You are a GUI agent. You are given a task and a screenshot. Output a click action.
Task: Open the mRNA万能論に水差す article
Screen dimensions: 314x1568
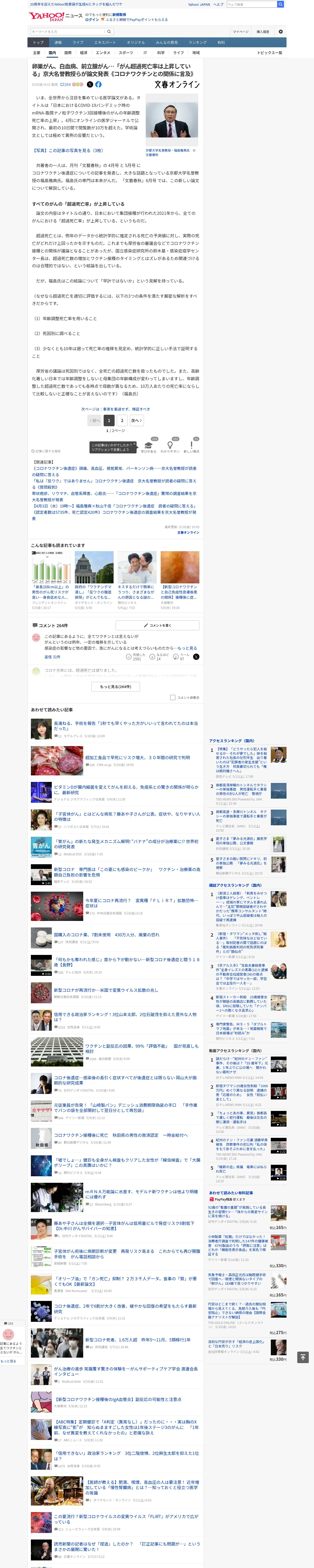(142, 1194)
